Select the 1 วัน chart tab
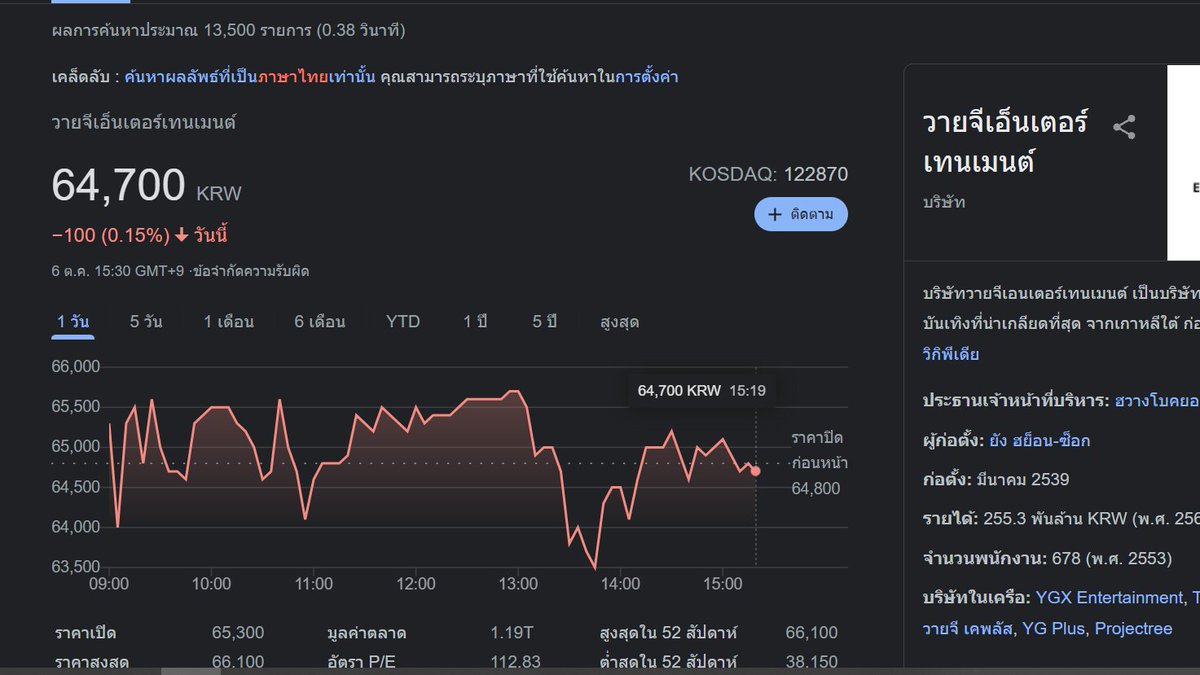Viewport: 1200px width, 675px height. [73, 322]
